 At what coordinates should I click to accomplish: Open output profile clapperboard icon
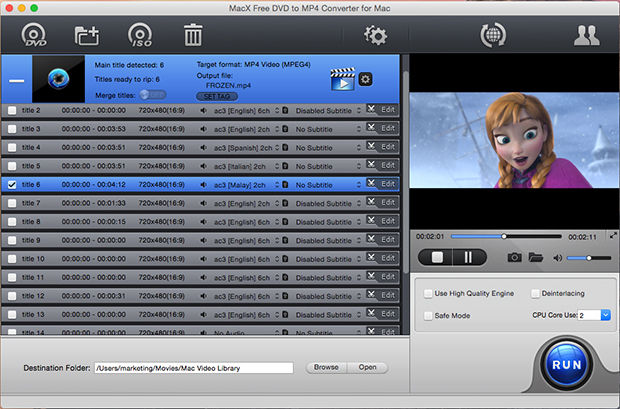point(342,80)
